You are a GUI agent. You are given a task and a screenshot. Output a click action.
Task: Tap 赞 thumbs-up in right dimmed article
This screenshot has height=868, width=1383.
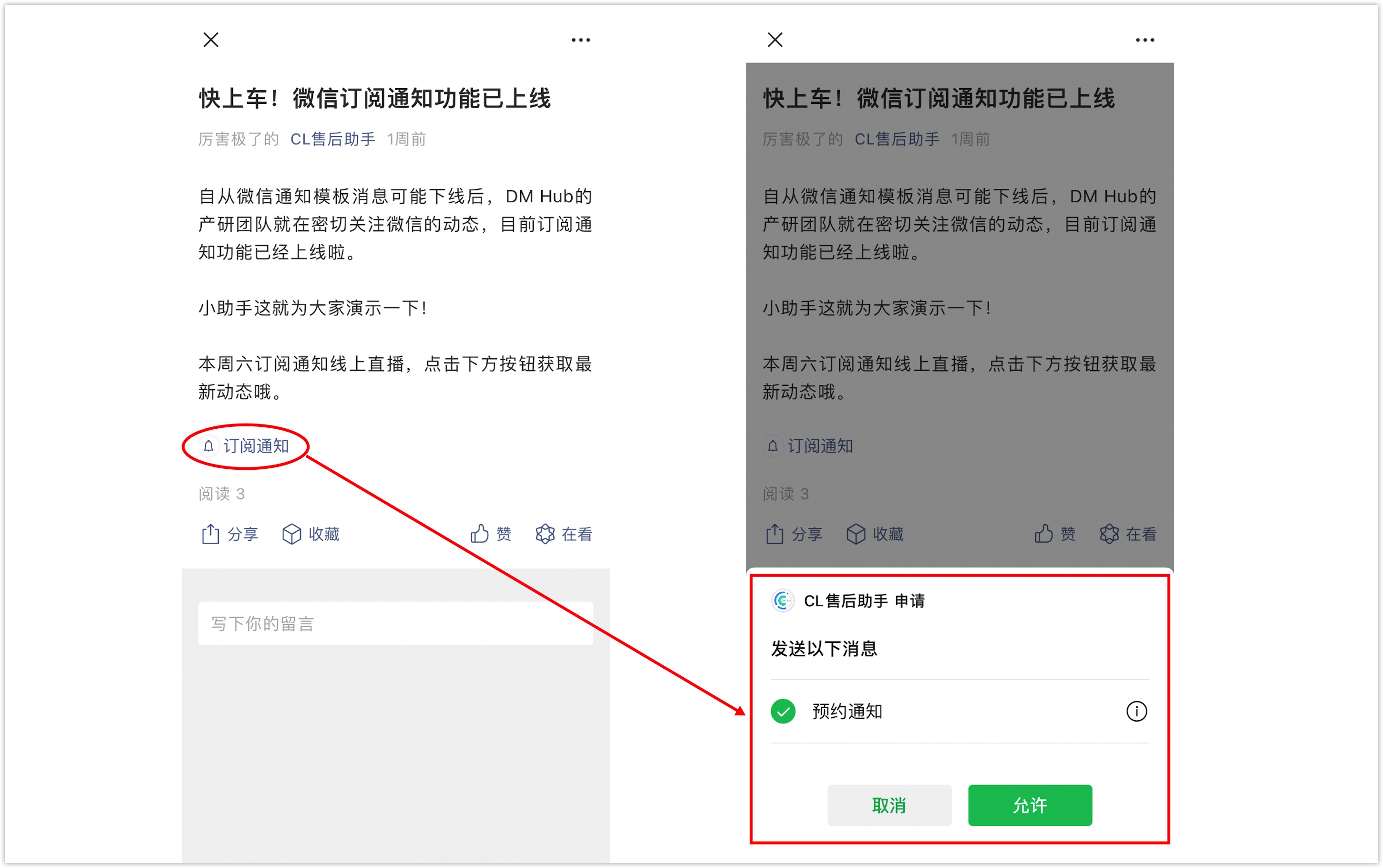tap(1044, 534)
